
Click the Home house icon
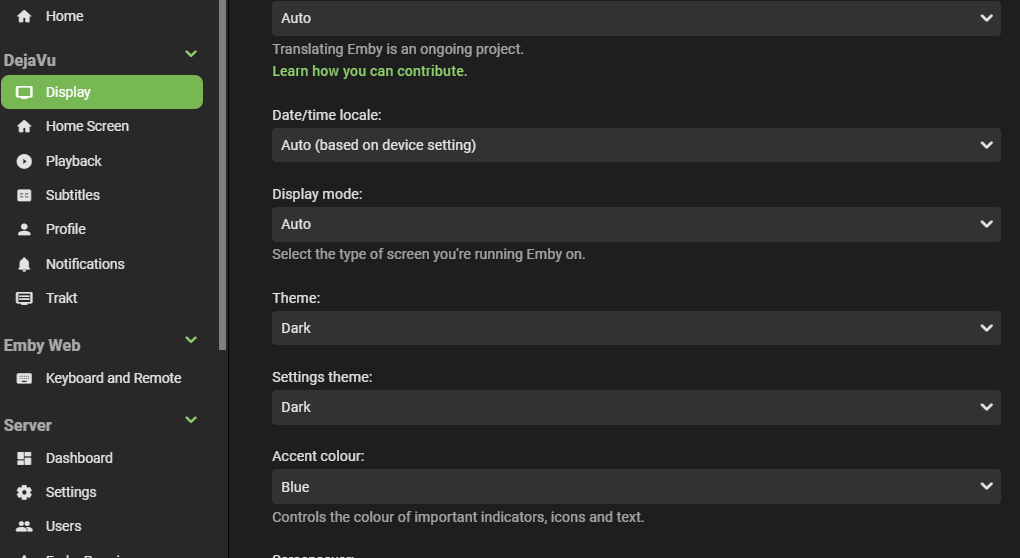pos(25,16)
